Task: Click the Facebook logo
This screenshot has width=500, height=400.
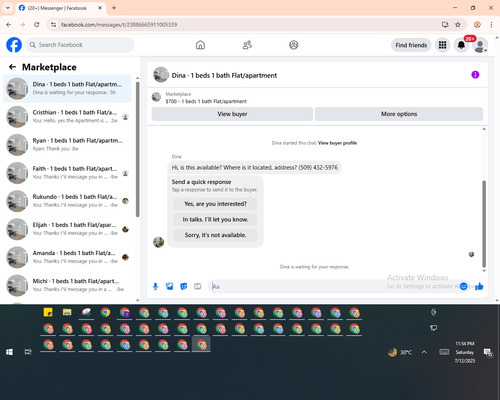Action: pos(14,45)
